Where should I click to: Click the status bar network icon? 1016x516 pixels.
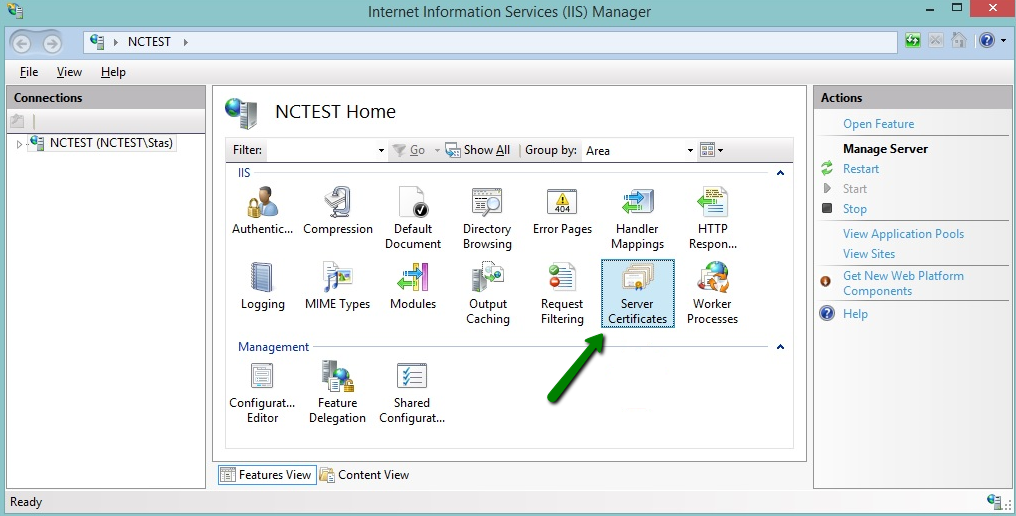tap(995, 501)
